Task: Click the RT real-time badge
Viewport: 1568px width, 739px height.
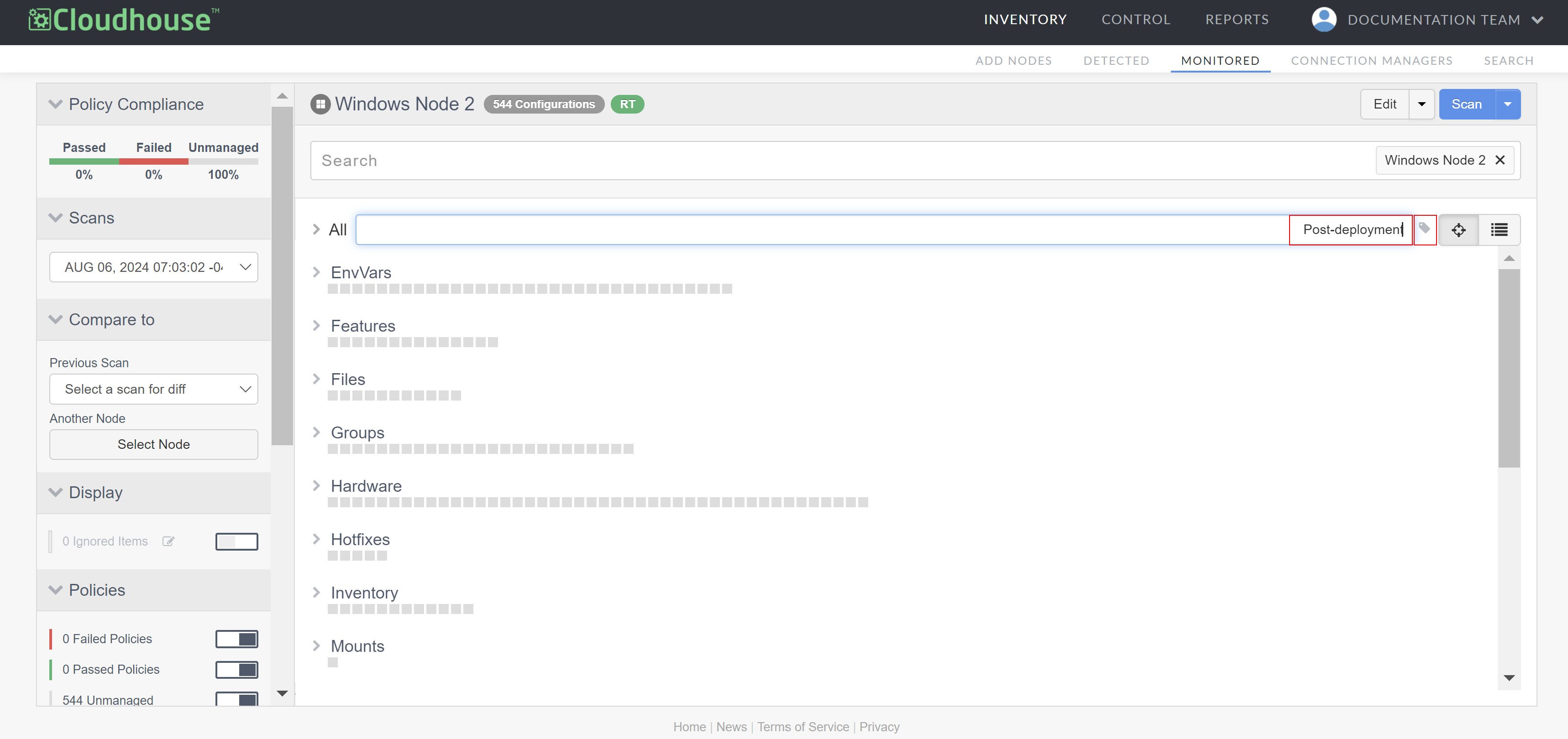Action: [x=627, y=104]
